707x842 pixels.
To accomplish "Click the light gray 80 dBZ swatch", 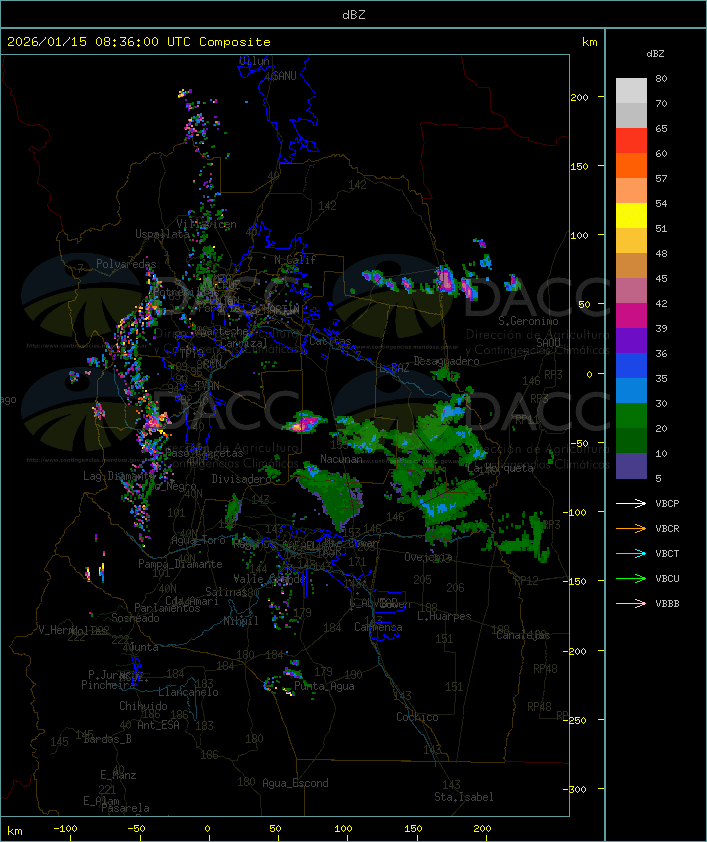I will click(631, 91).
